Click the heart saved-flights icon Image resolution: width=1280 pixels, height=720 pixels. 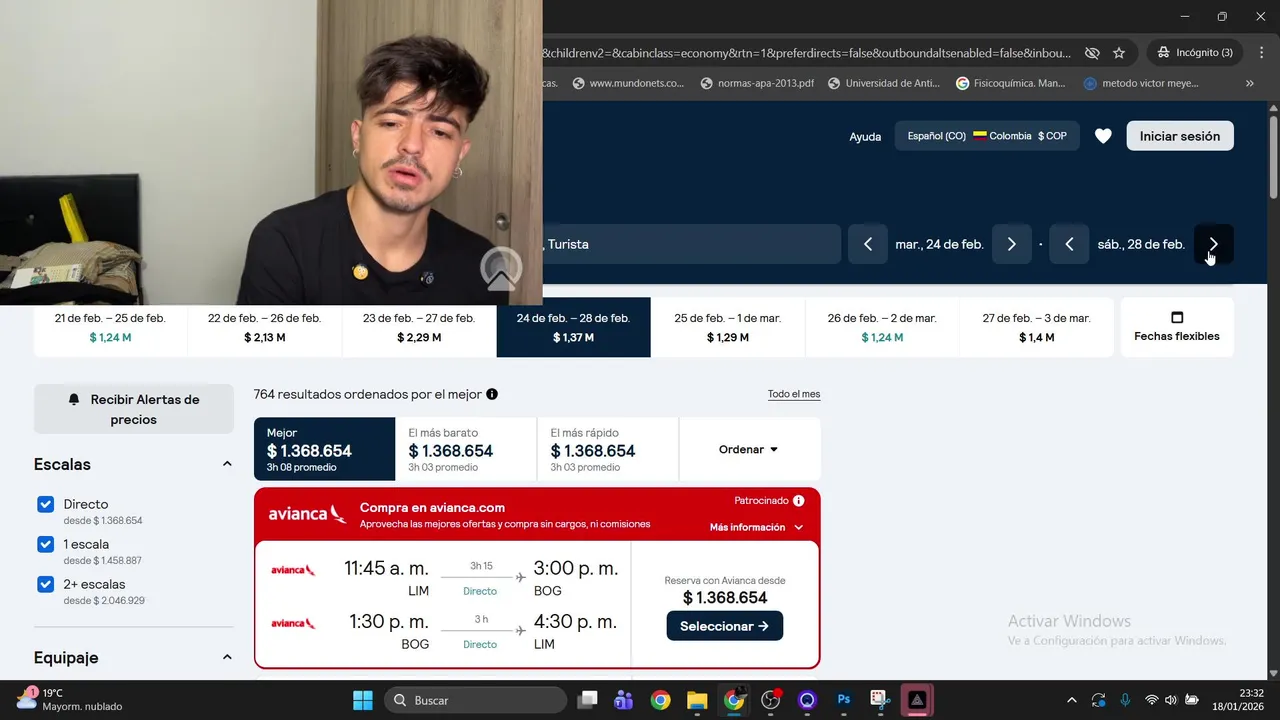1103,136
